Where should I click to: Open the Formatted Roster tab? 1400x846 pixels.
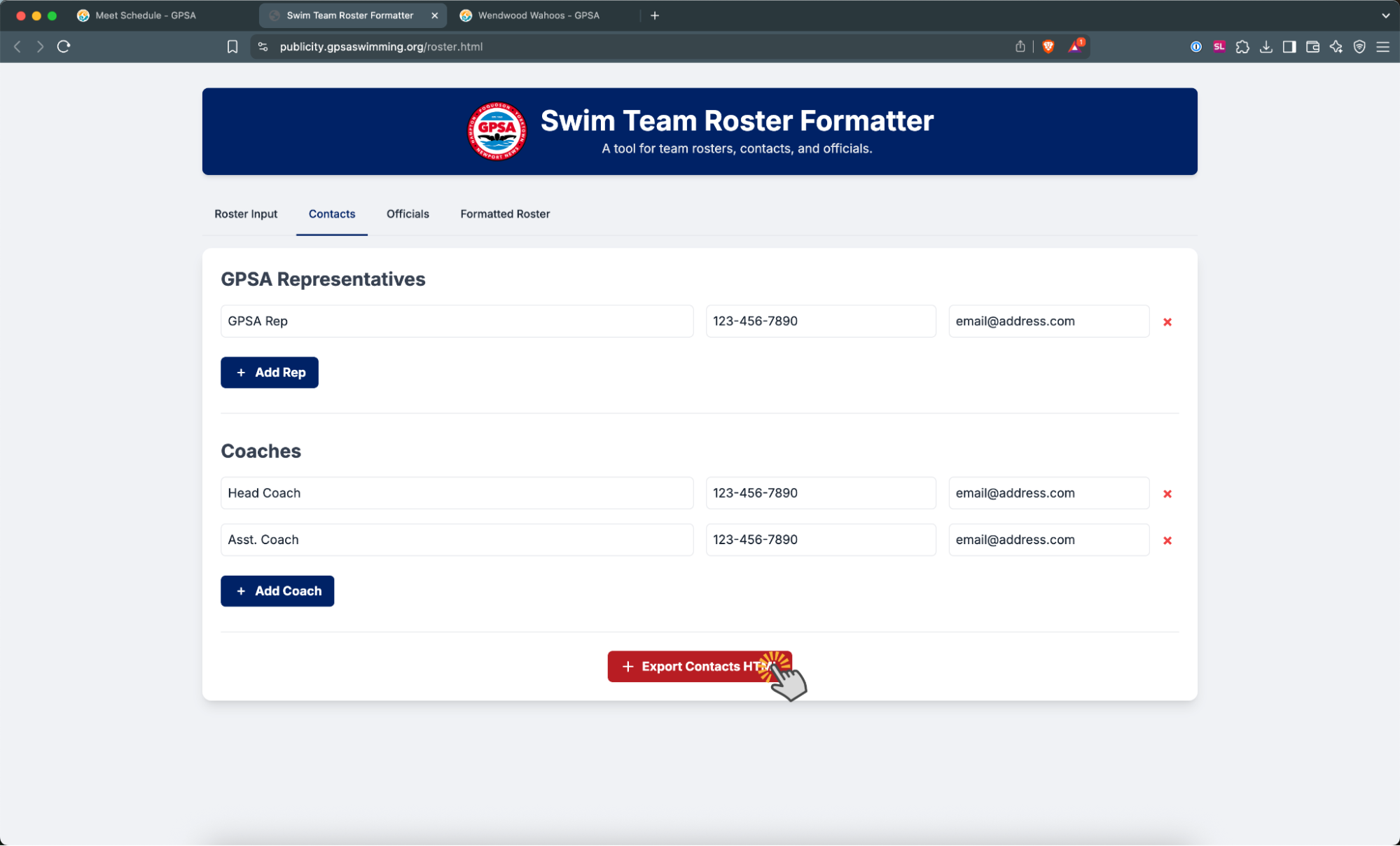coord(504,214)
